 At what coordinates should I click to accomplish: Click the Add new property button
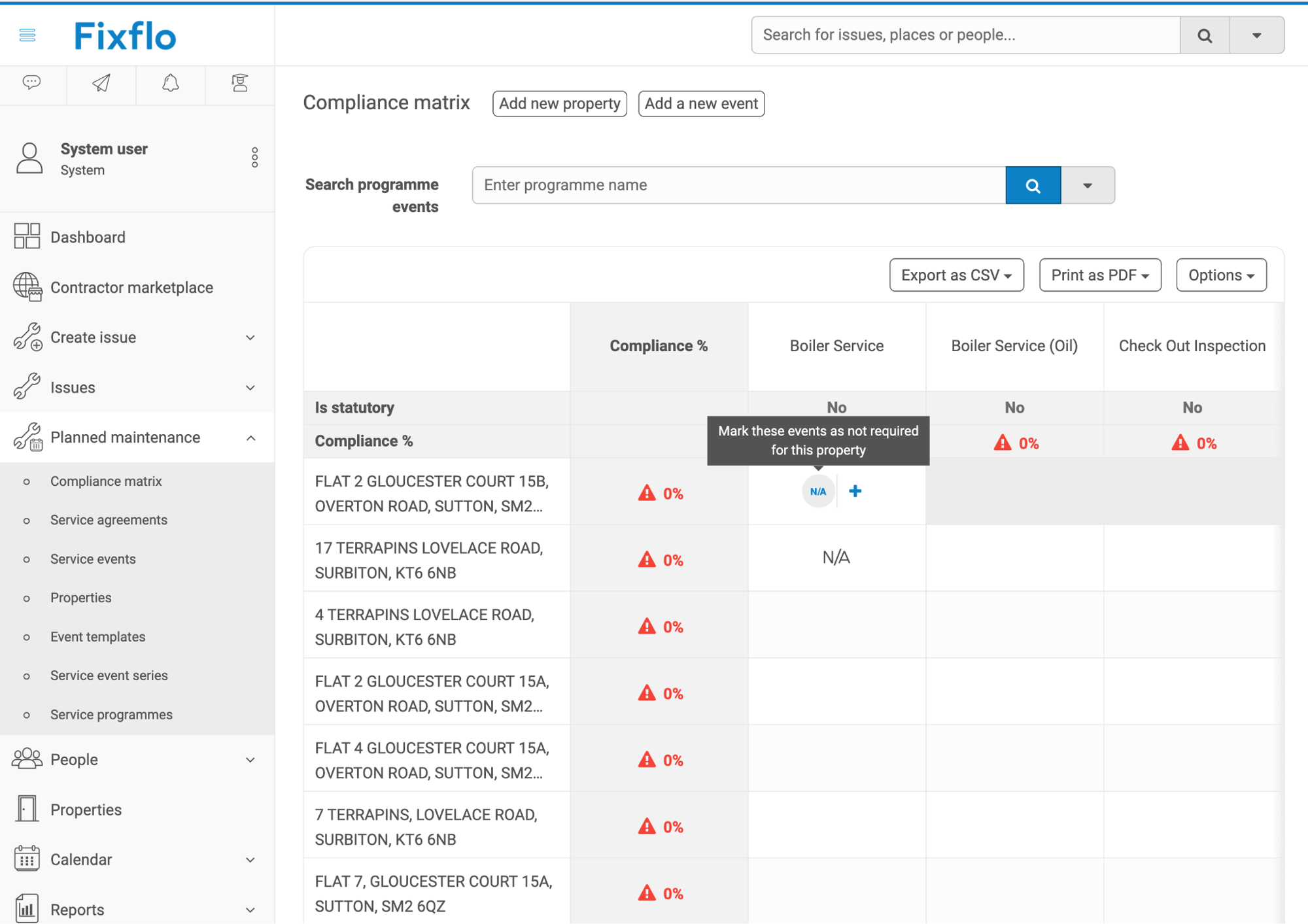[x=559, y=103]
